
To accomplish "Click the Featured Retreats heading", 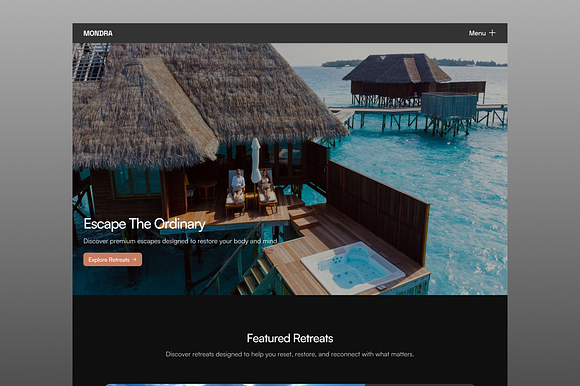I will (x=290, y=338).
